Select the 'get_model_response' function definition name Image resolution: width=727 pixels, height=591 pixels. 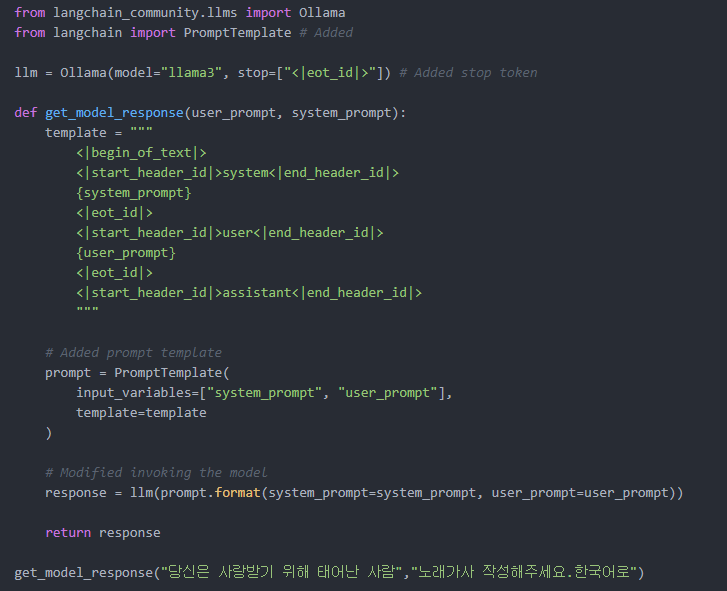114,113
